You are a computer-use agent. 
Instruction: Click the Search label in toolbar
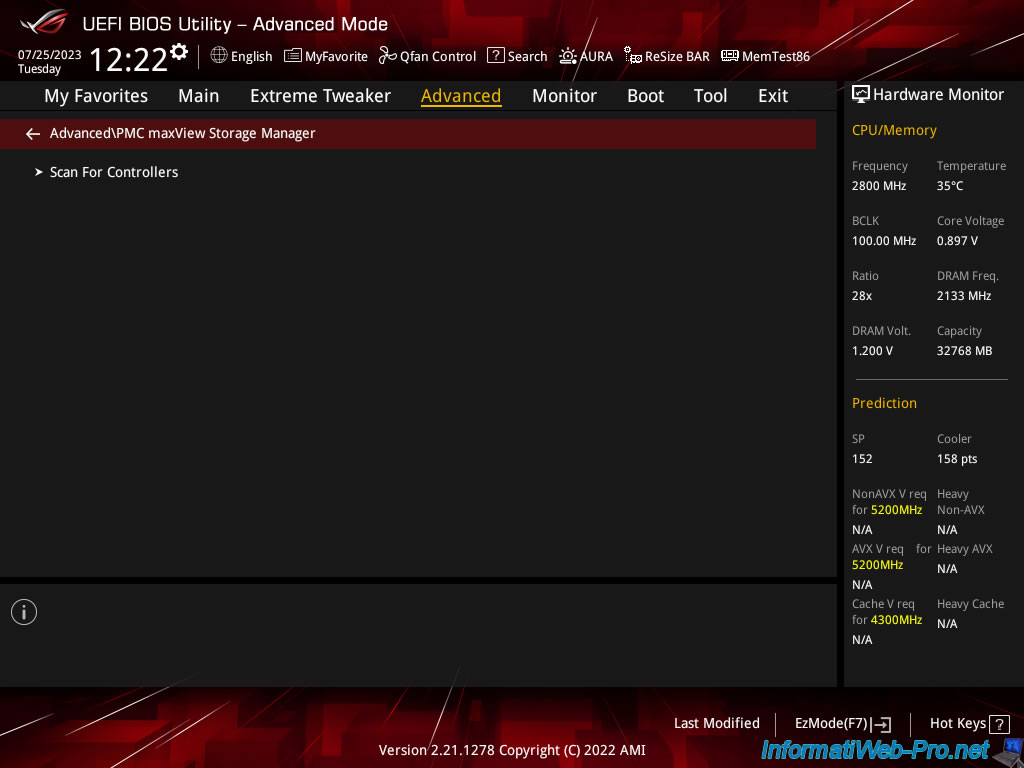tap(528, 57)
